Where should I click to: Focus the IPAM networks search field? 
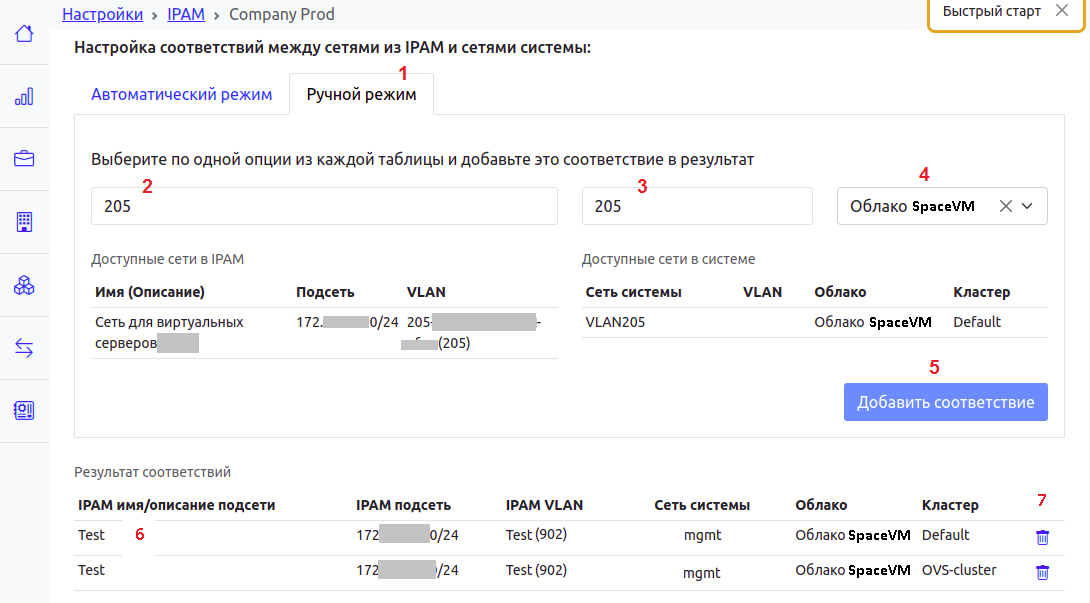324,206
